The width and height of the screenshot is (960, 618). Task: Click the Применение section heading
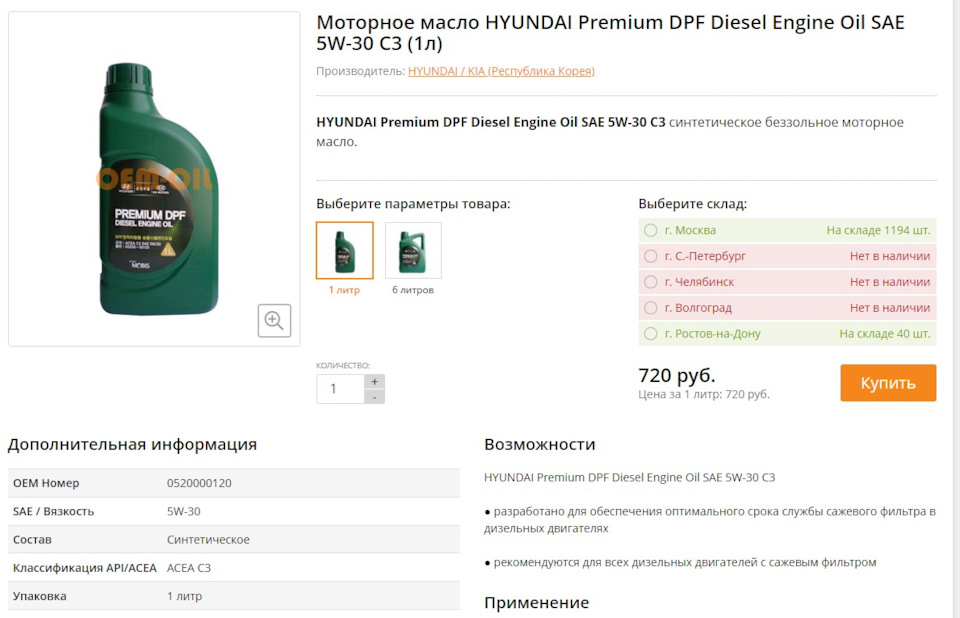click(536, 603)
